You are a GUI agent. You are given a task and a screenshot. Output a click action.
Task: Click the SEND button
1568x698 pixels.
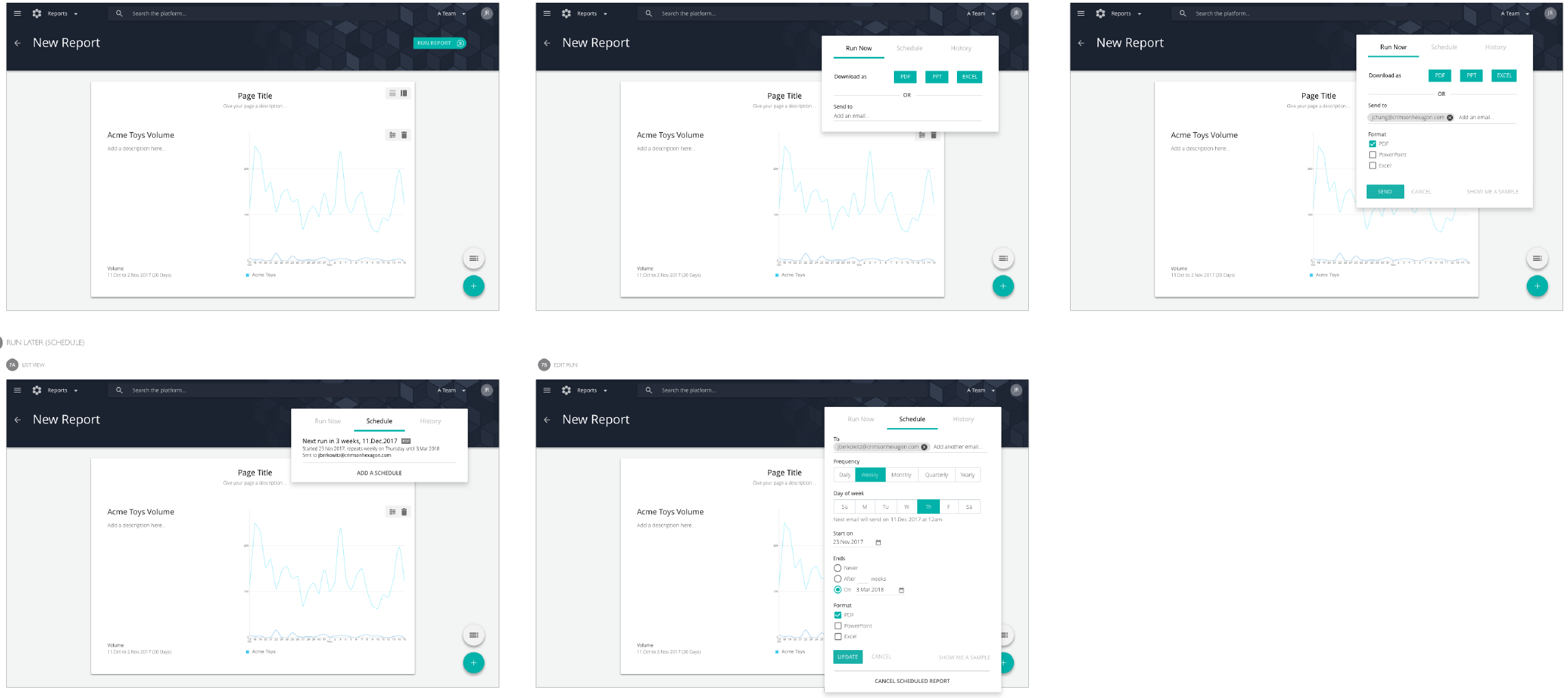(x=1384, y=192)
